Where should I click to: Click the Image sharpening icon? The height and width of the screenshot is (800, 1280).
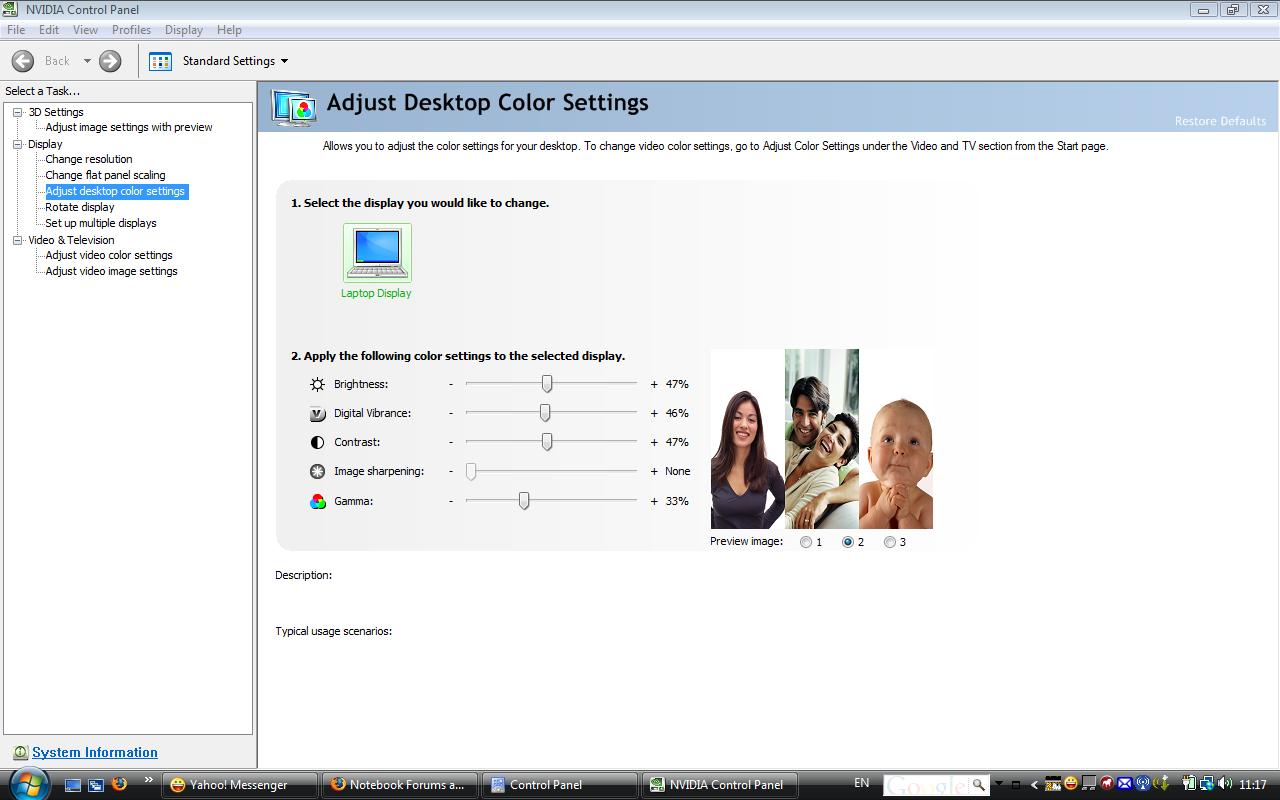317,471
